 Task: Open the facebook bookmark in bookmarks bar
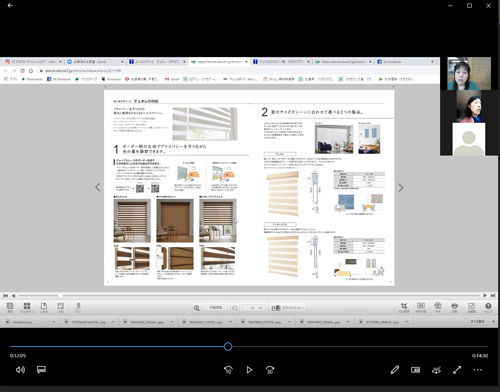[x=59, y=79]
